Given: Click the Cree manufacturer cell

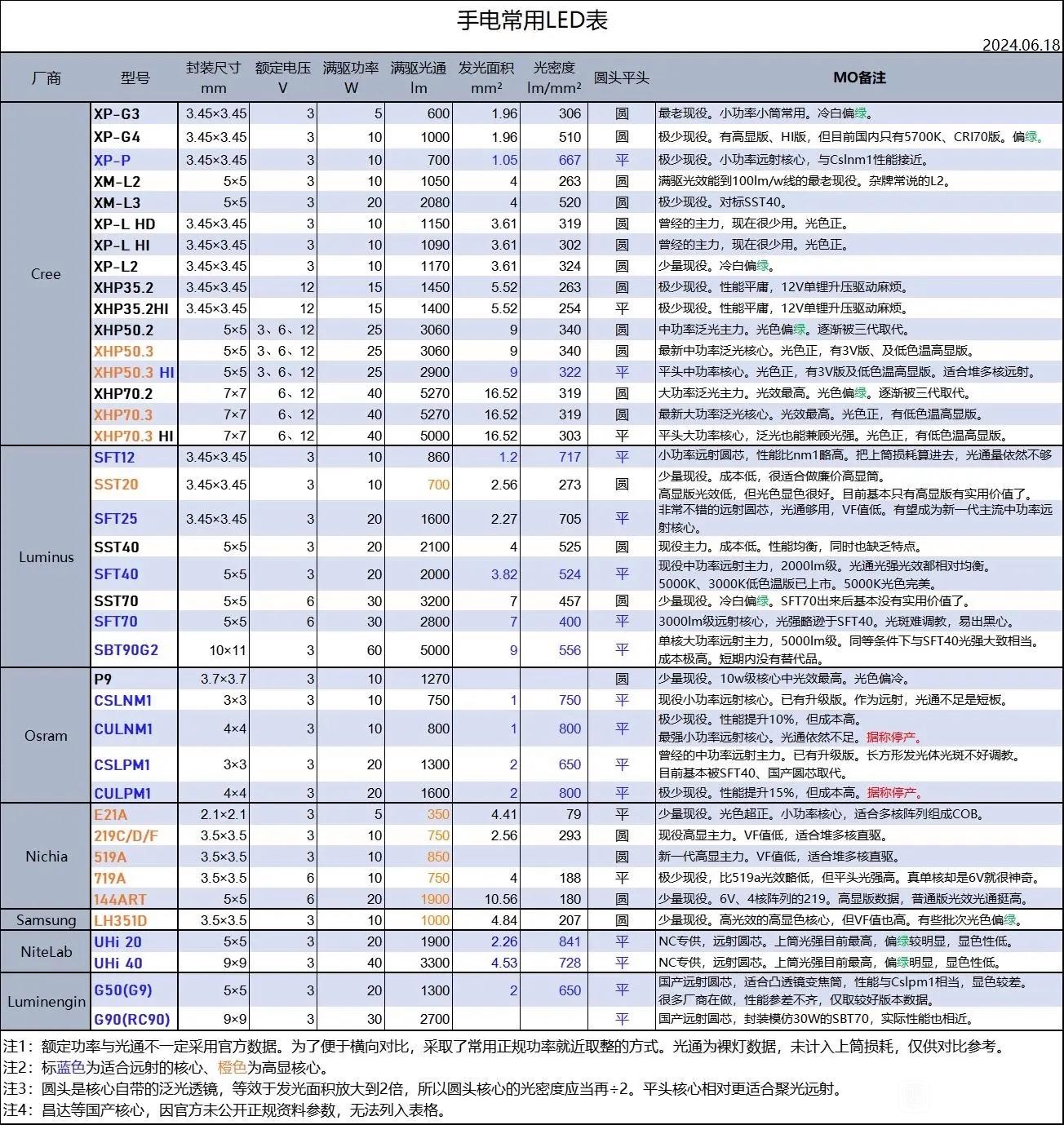Looking at the screenshot, I should tap(46, 274).
